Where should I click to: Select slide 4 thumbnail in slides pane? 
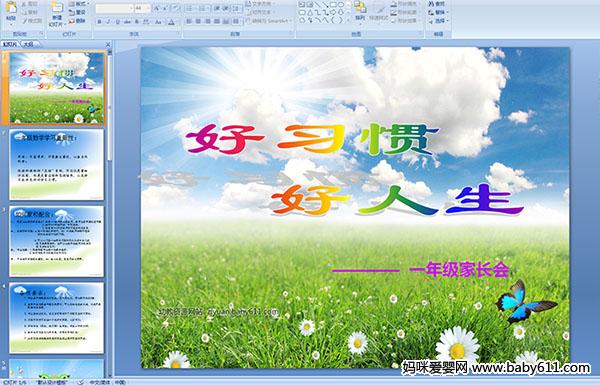click(x=57, y=318)
